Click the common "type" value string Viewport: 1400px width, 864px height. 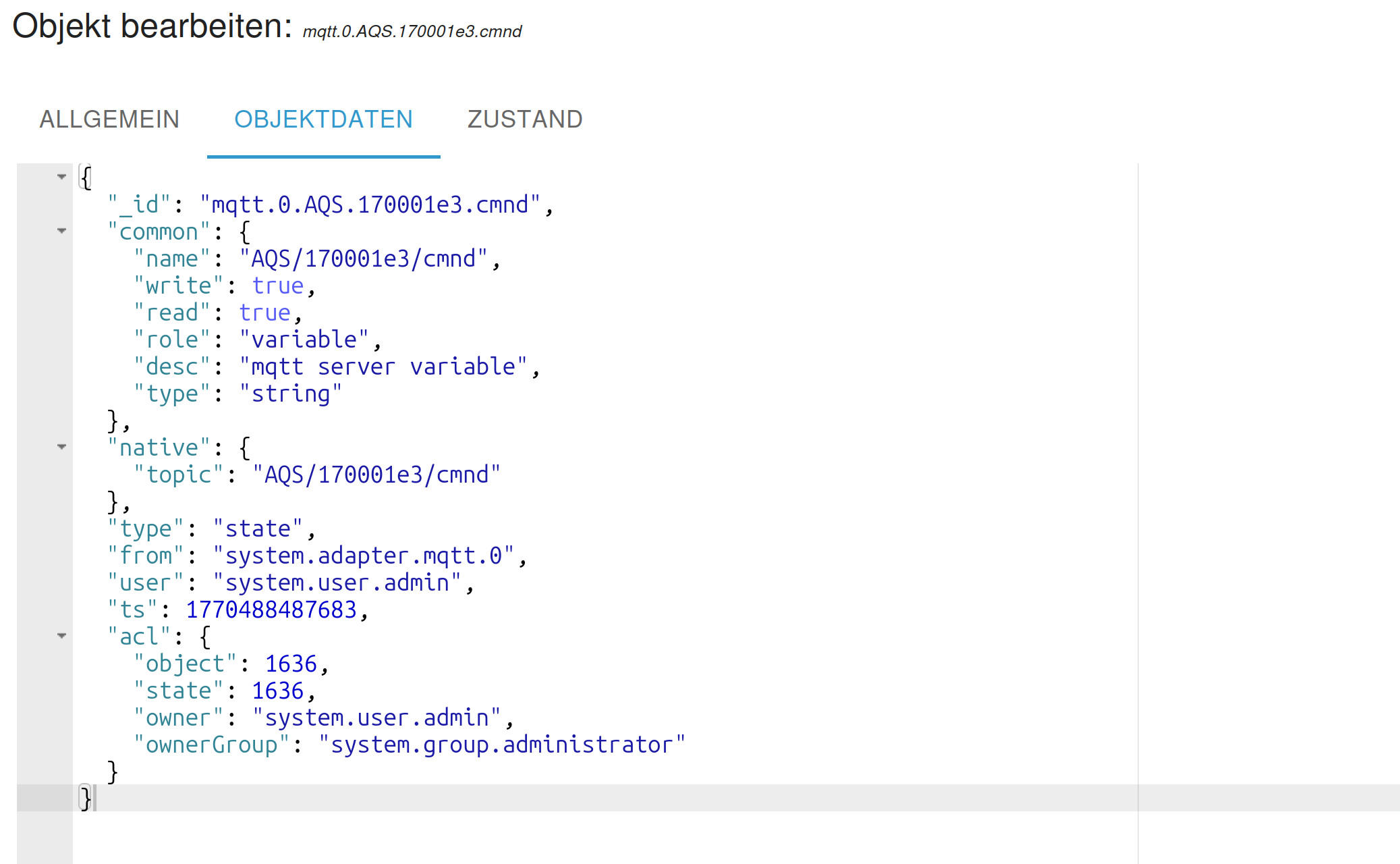click(x=290, y=394)
